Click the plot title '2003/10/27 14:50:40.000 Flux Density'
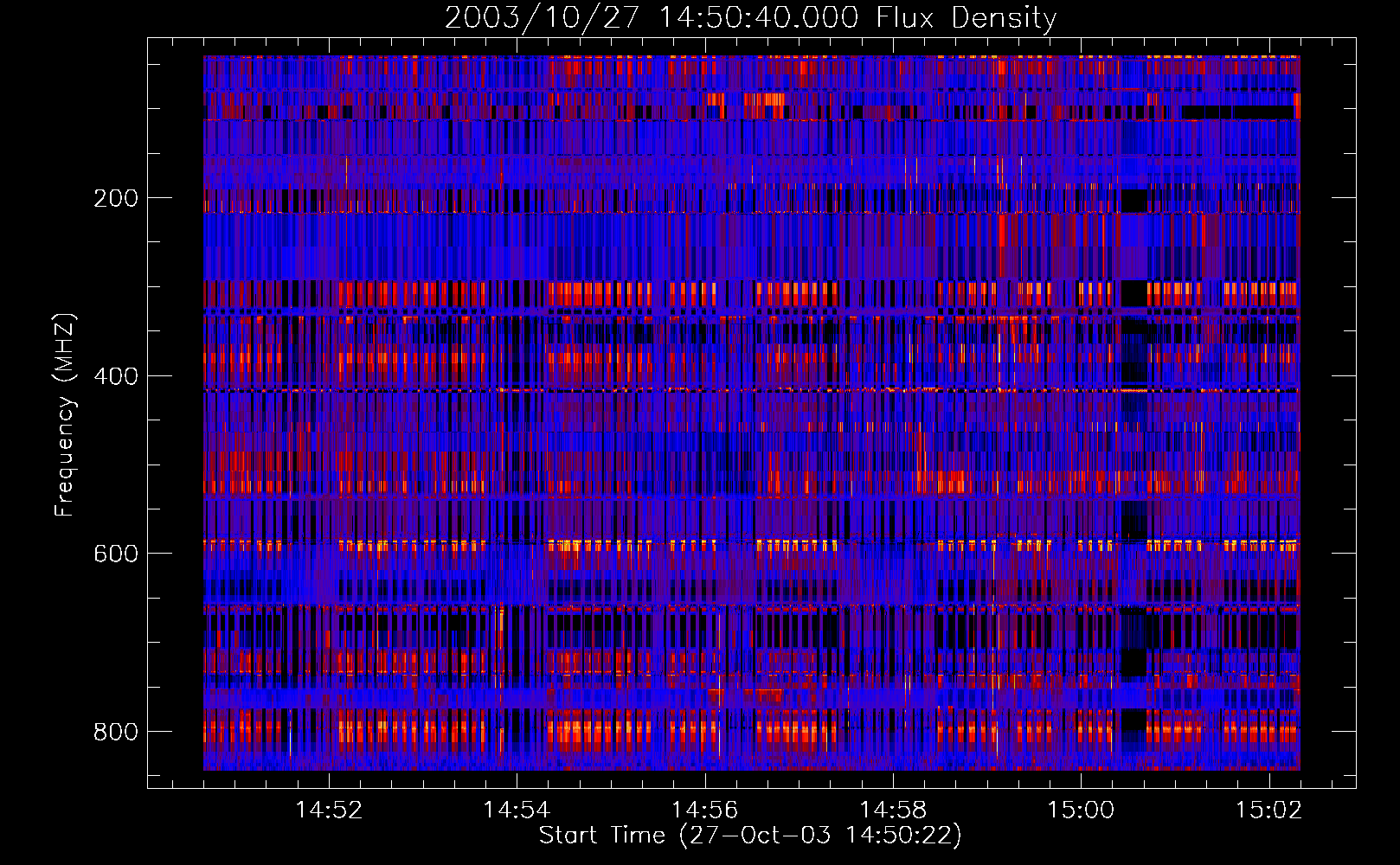The height and width of the screenshot is (865, 1400). coord(750,18)
